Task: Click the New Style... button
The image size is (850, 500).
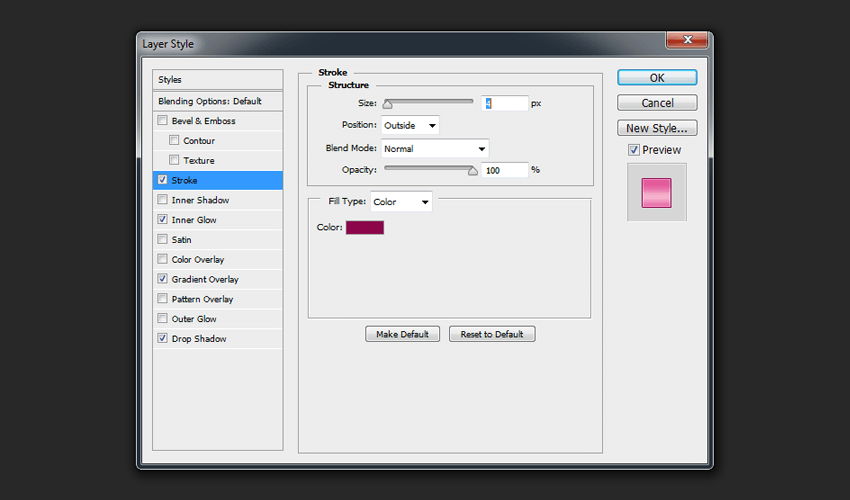Action: (657, 128)
